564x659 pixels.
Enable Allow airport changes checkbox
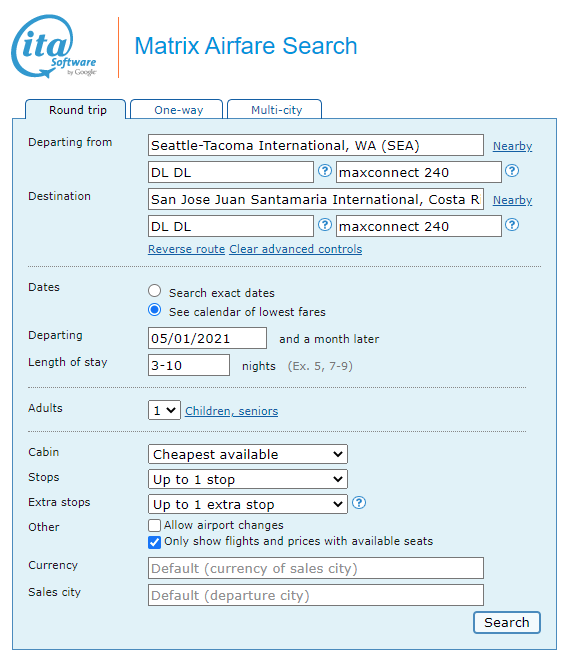pos(154,525)
